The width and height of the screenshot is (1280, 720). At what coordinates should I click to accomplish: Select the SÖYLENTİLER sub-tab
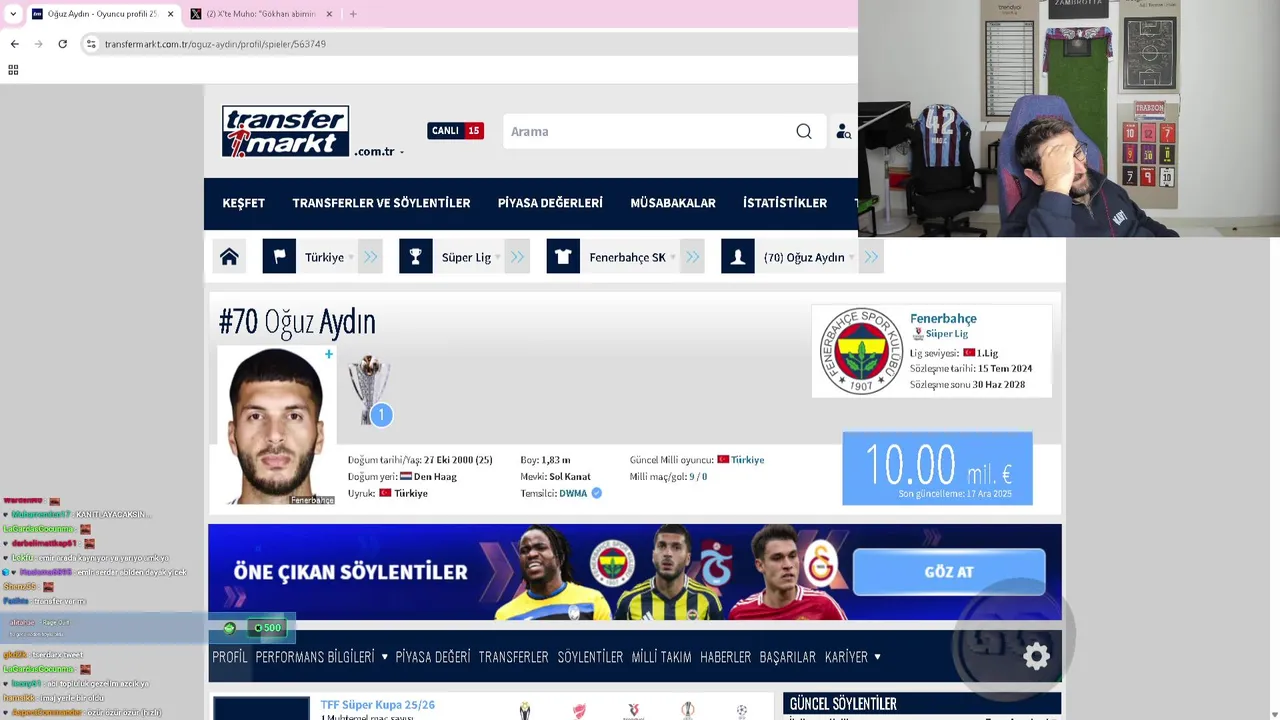[590, 657]
